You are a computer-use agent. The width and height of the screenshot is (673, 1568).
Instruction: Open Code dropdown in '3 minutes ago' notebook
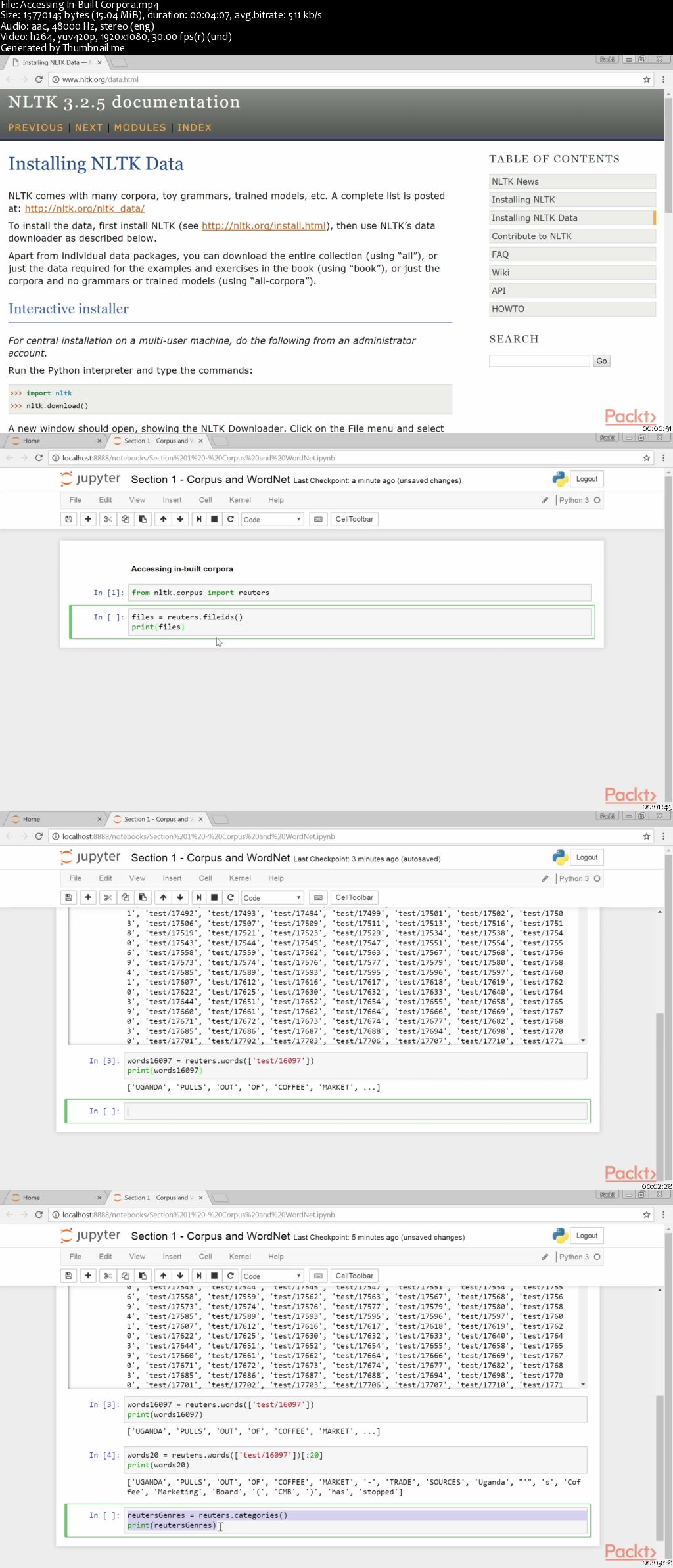point(272,897)
